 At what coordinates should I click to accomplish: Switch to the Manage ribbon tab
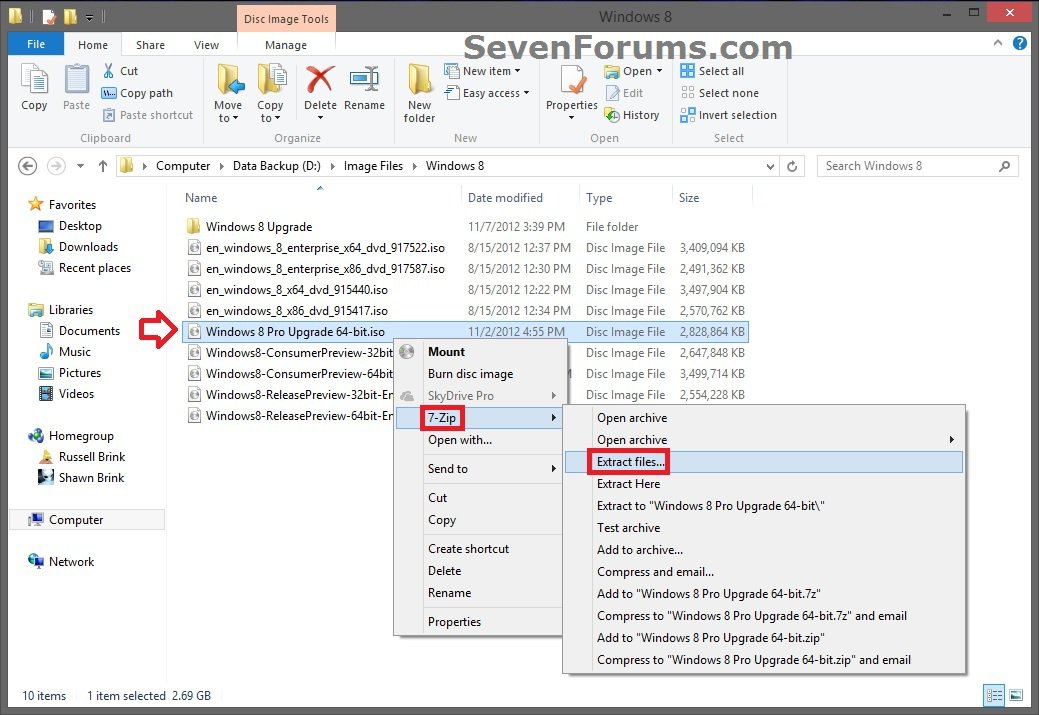[x=286, y=44]
